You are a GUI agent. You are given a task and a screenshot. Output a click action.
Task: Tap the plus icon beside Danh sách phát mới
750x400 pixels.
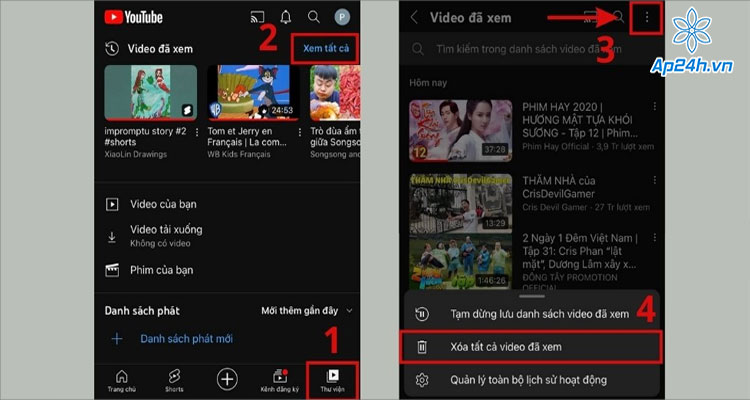coord(117,339)
